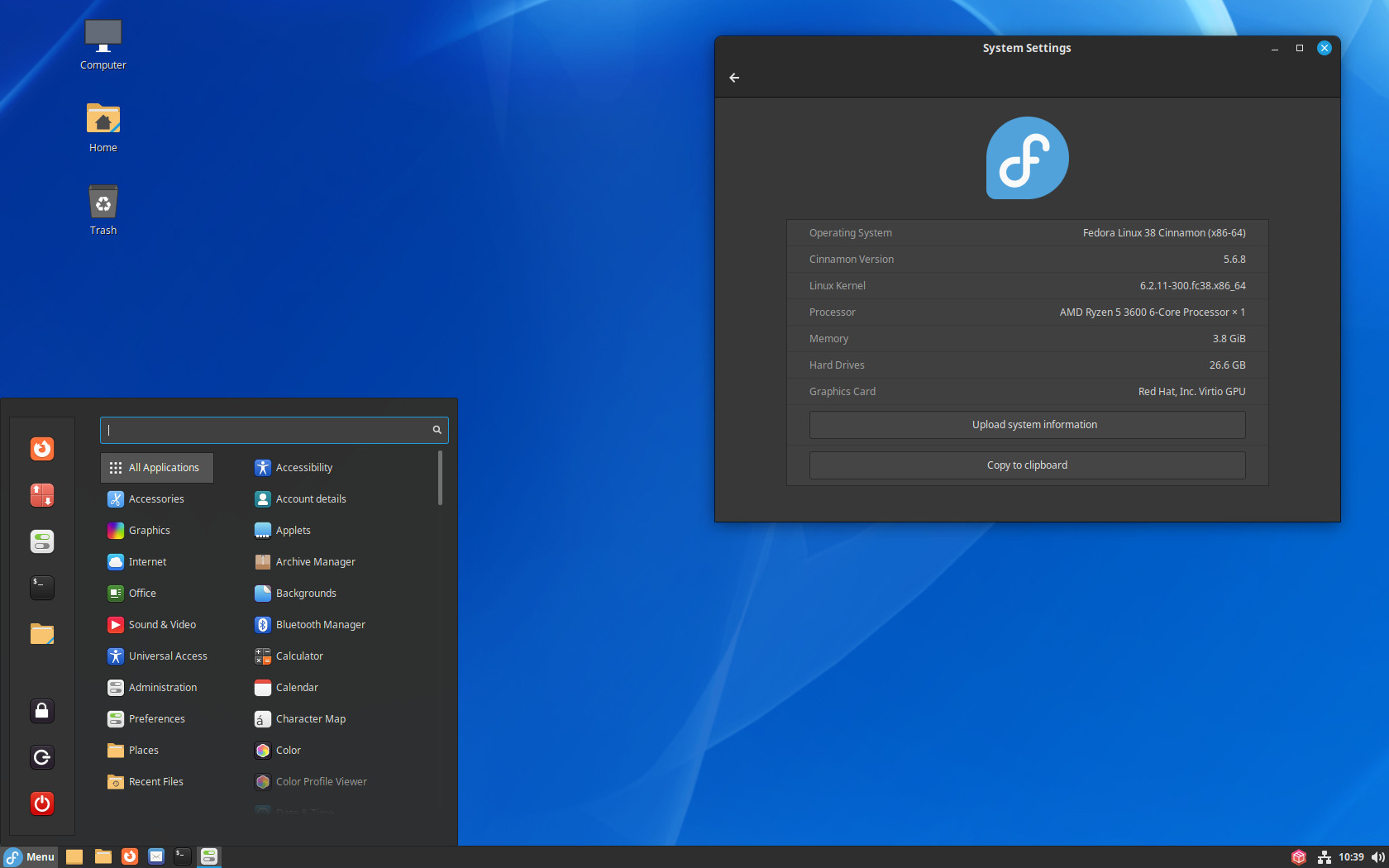Click the back arrow in System Settings
The height and width of the screenshot is (868, 1389).
[734, 78]
